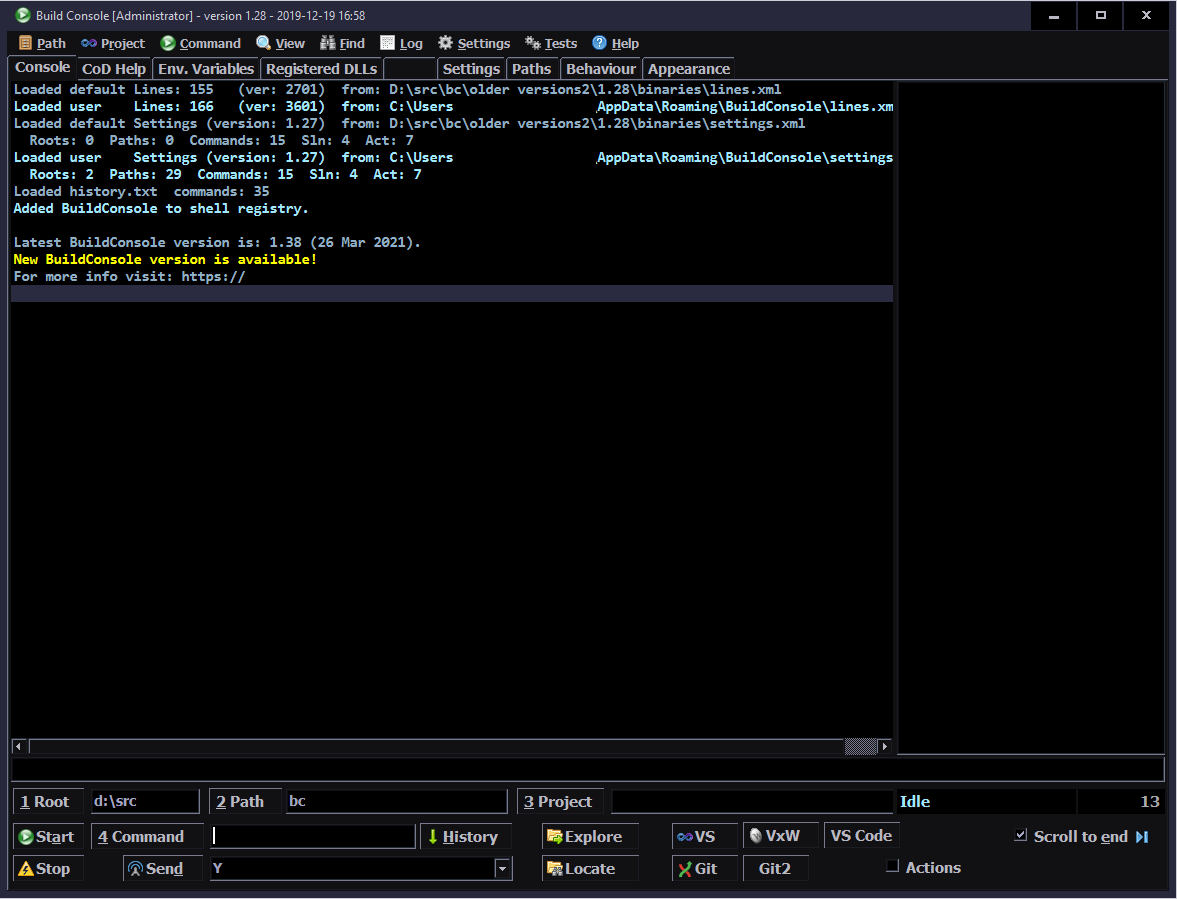Viewport: 1177px width, 899px height.
Task: Expand the Send text dropdown arrow
Action: (x=502, y=869)
